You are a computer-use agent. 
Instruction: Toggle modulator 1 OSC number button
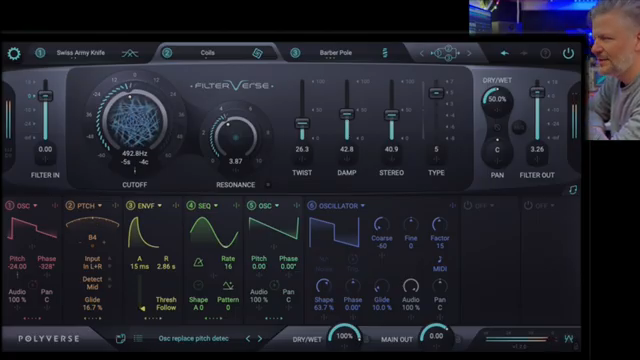[x=9, y=206]
